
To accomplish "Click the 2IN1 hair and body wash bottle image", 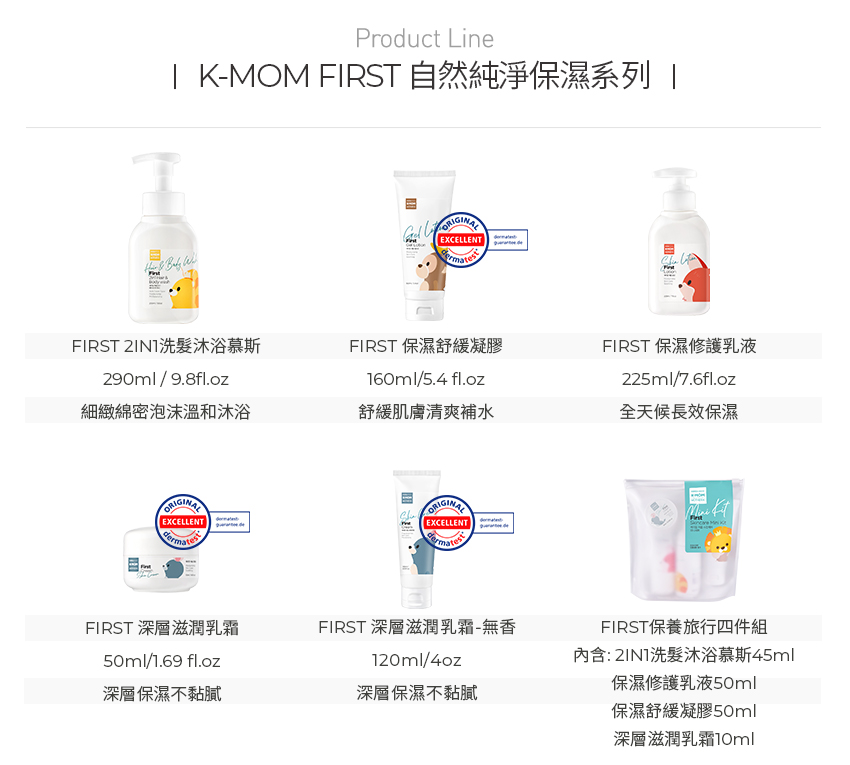I will (164, 239).
